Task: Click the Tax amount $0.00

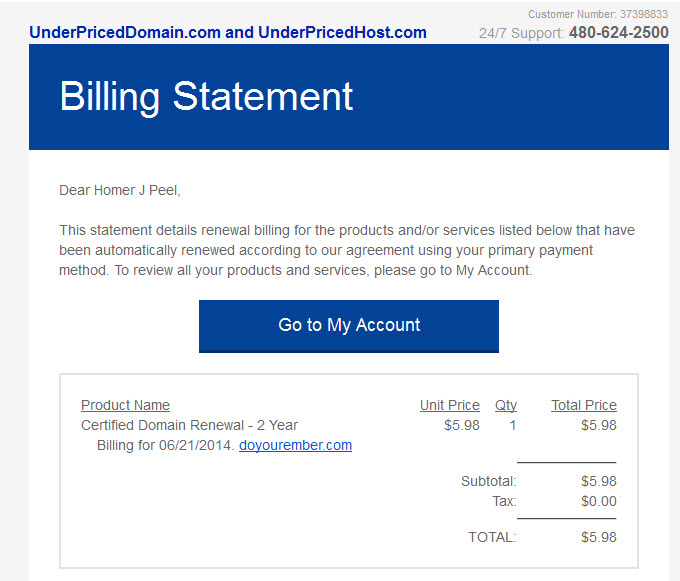Action: 598,501
